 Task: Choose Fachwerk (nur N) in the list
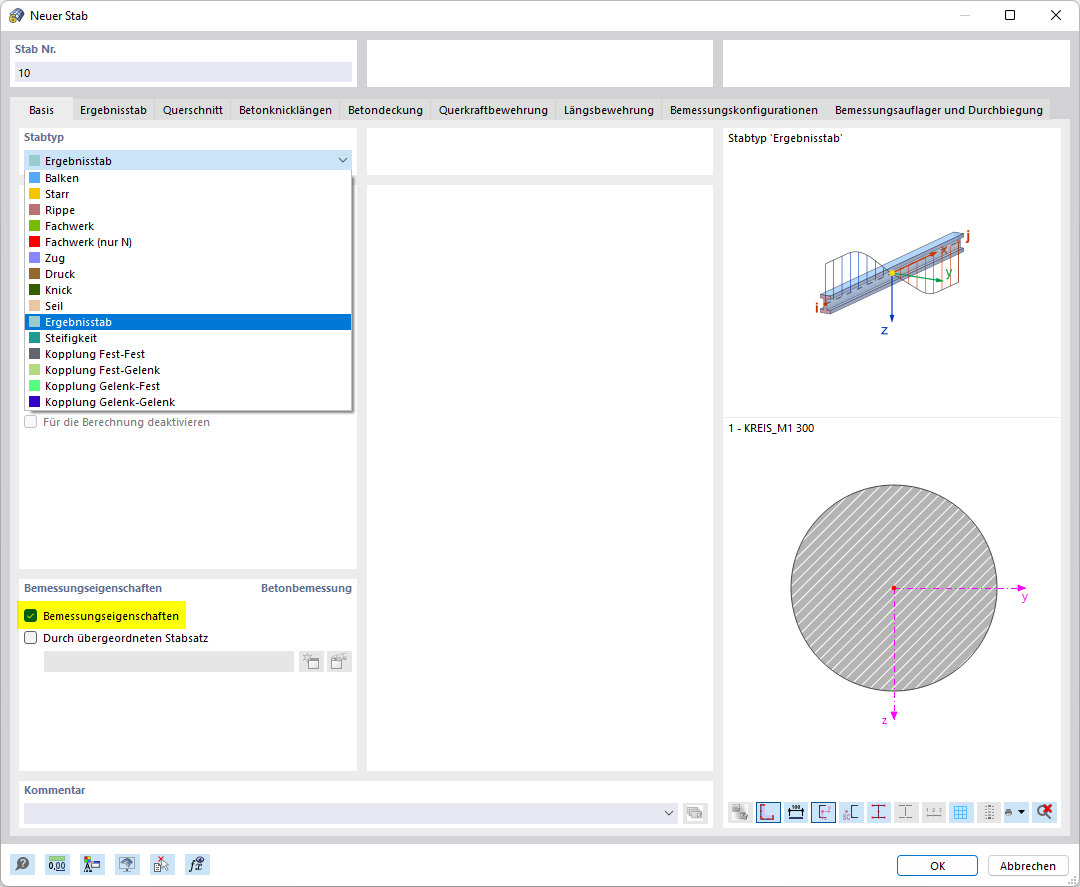[x=188, y=242]
